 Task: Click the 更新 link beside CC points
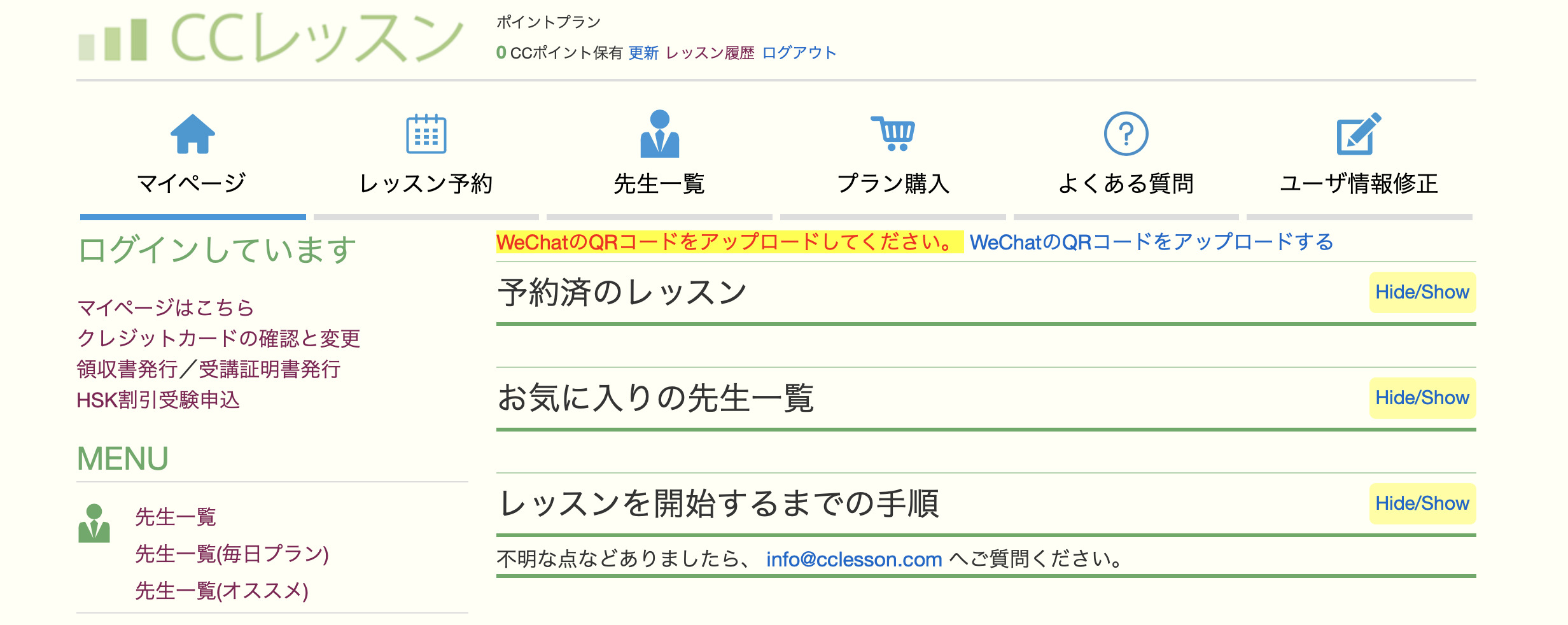643,53
